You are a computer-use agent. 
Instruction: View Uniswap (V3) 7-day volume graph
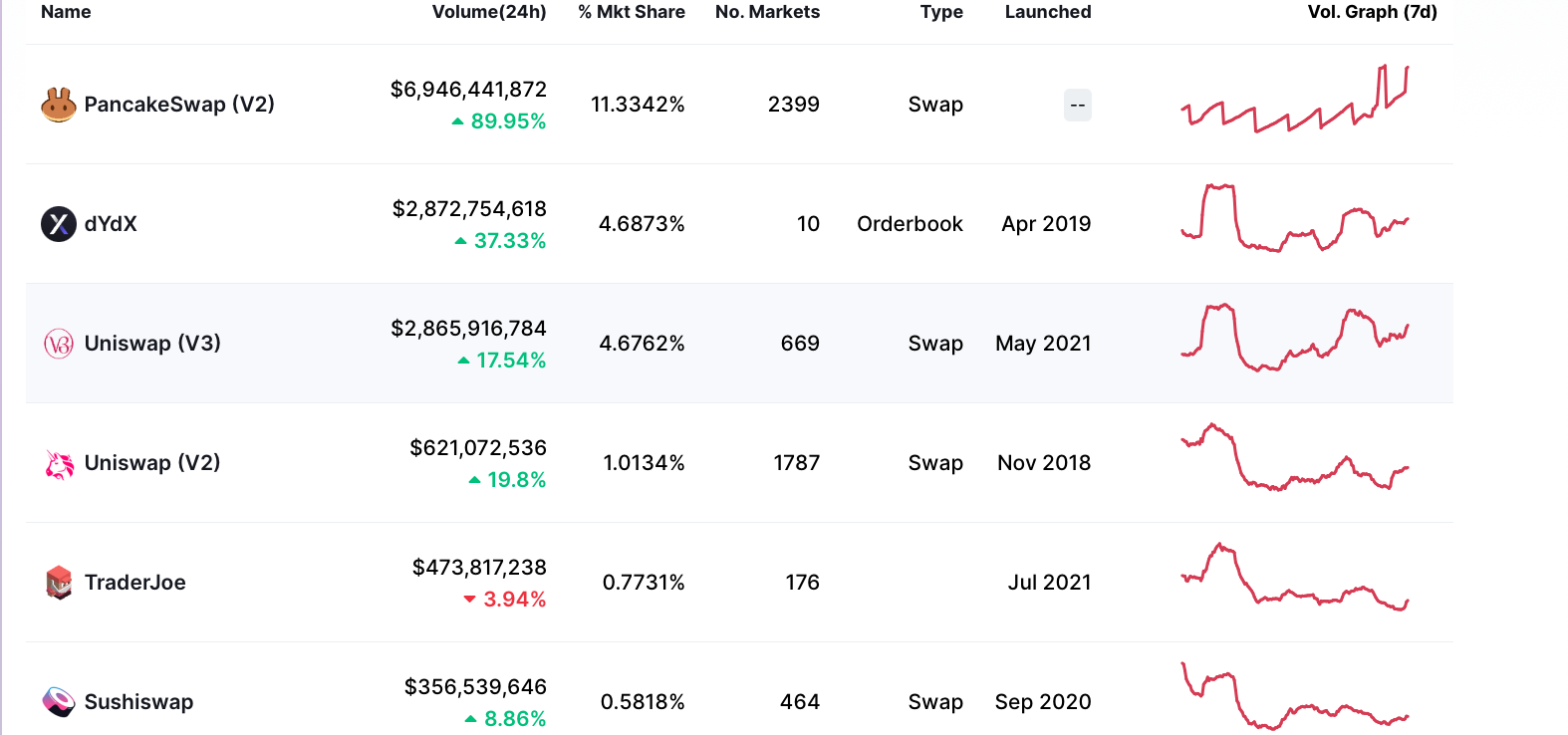(1295, 338)
